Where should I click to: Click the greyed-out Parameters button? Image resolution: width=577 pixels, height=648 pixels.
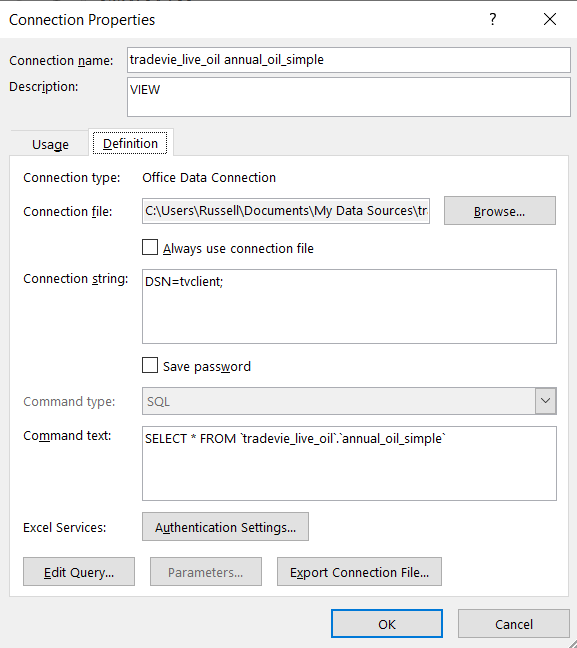[206, 572]
